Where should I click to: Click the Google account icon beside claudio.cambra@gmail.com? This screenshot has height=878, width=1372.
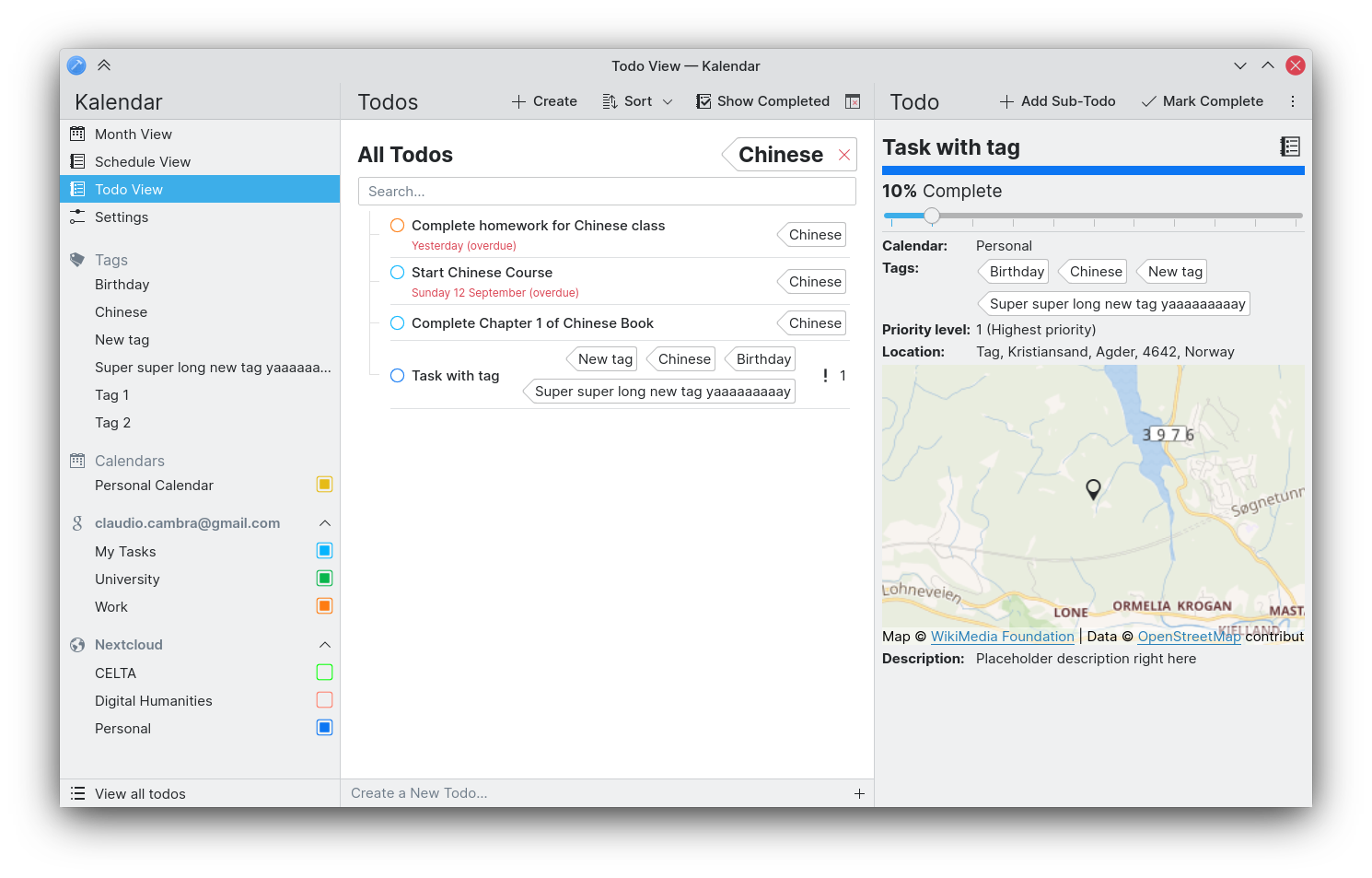[x=77, y=523]
